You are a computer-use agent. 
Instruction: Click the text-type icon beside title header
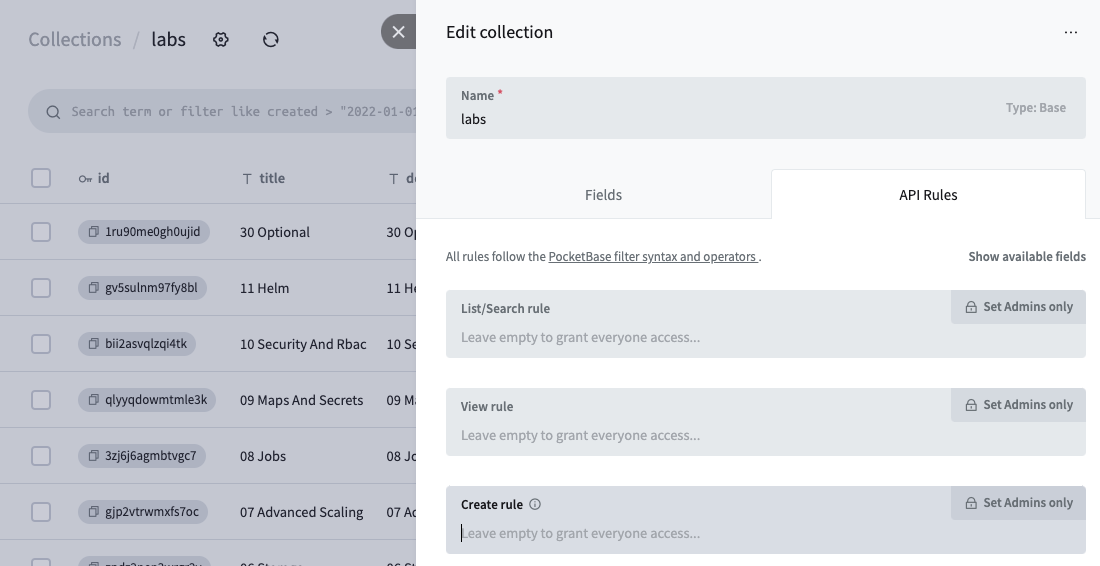pos(247,179)
